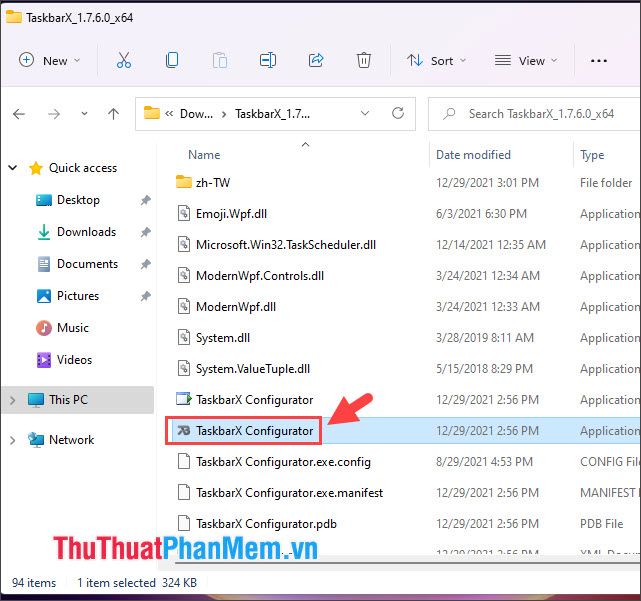The height and width of the screenshot is (601, 641).
Task: Select Documents in Quick access
Action: tap(87, 264)
